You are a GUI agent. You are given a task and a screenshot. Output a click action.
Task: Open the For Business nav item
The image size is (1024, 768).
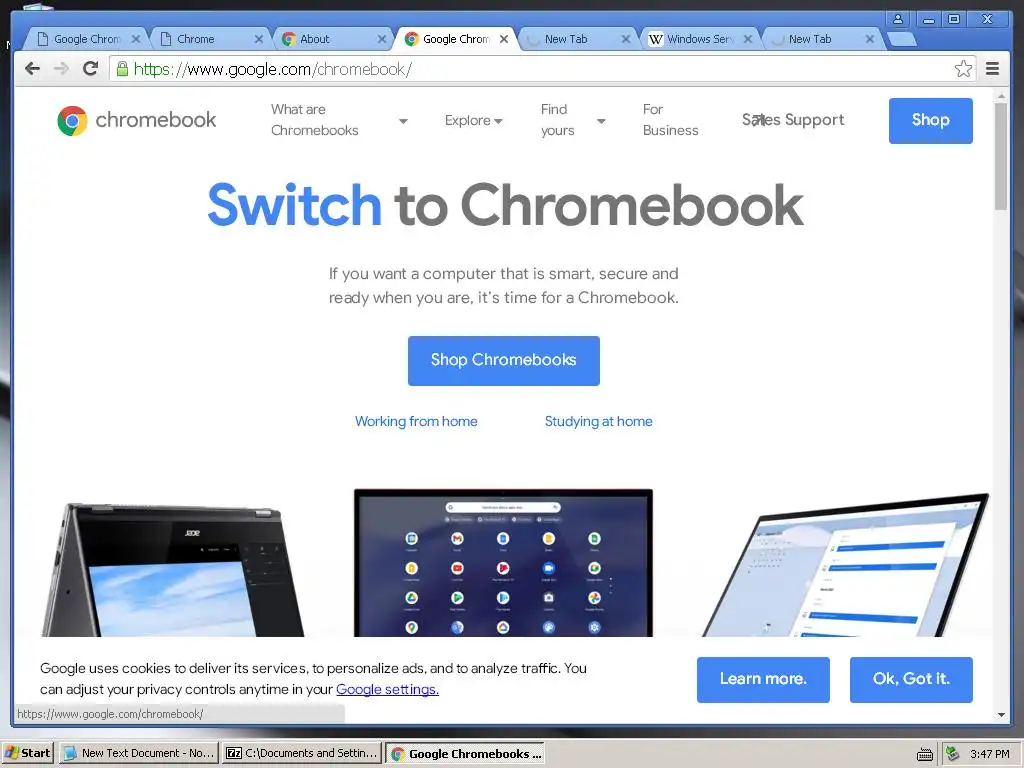(670, 120)
